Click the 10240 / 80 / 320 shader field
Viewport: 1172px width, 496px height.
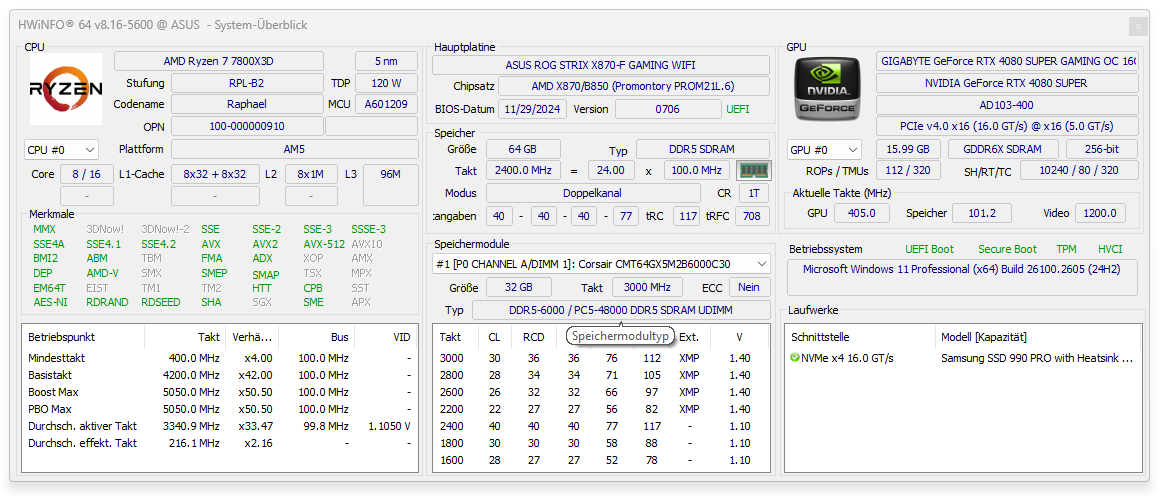click(x=1079, y=170)
